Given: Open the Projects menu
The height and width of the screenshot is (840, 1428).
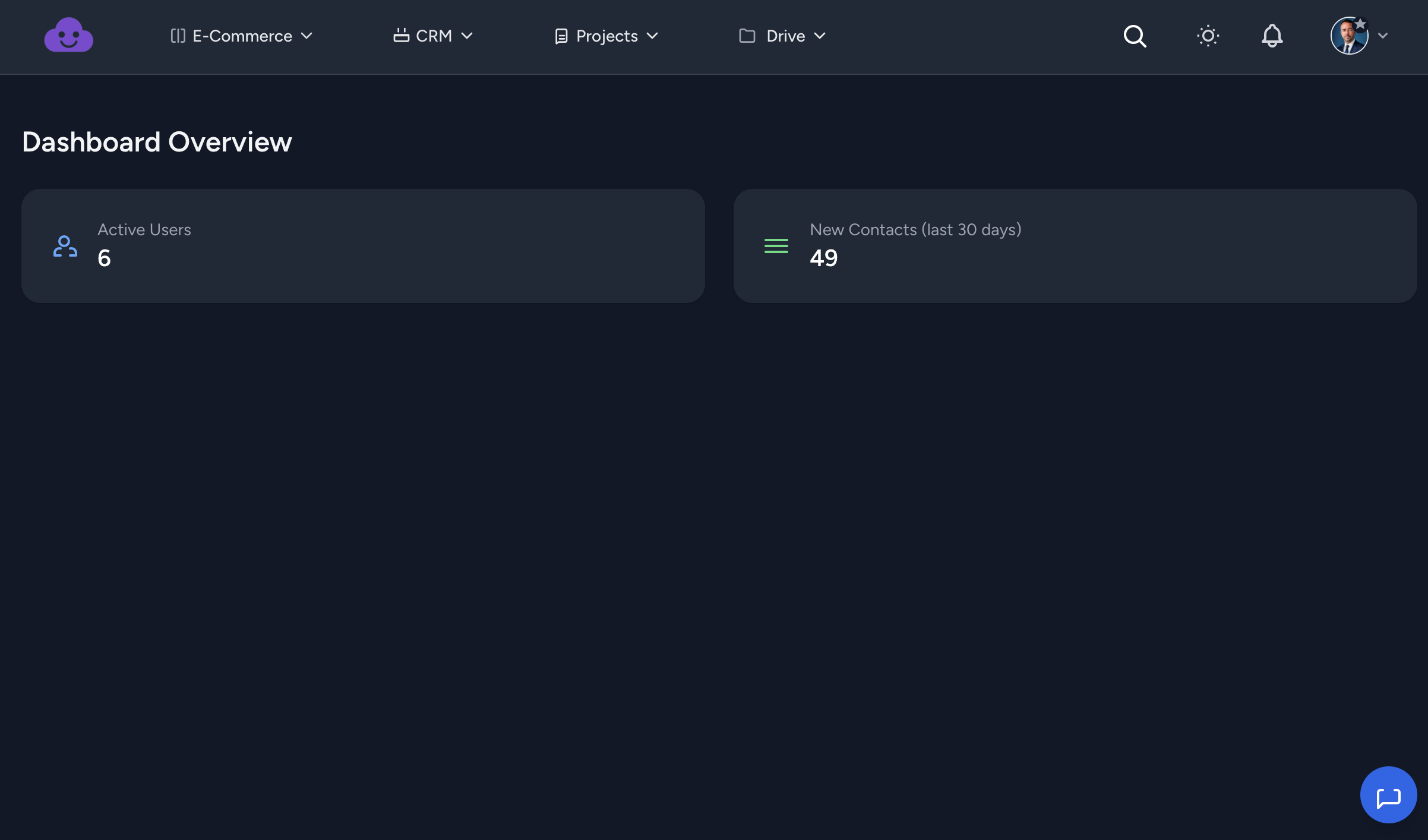Looking at the screenshot, I should point(606,36).
